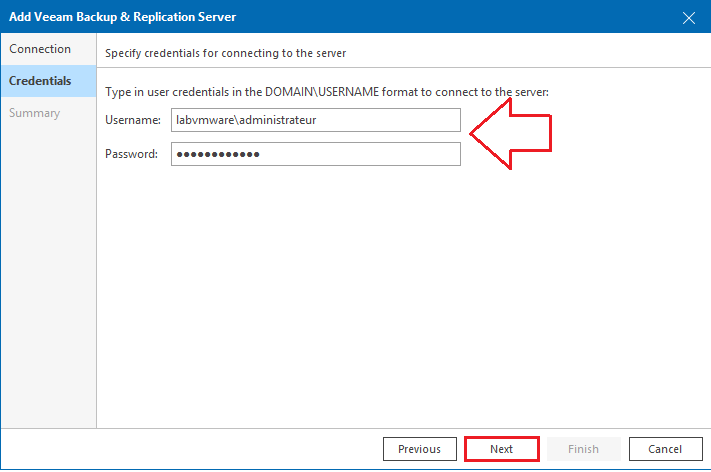Click the DOMAIN\USERNAME instruction text

(327, 92)
